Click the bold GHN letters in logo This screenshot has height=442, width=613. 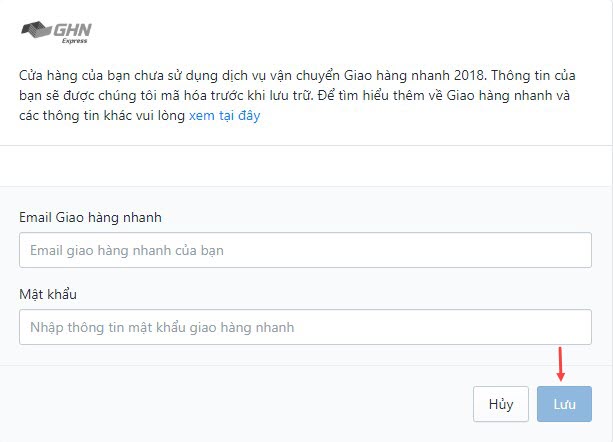click(72, 30)
